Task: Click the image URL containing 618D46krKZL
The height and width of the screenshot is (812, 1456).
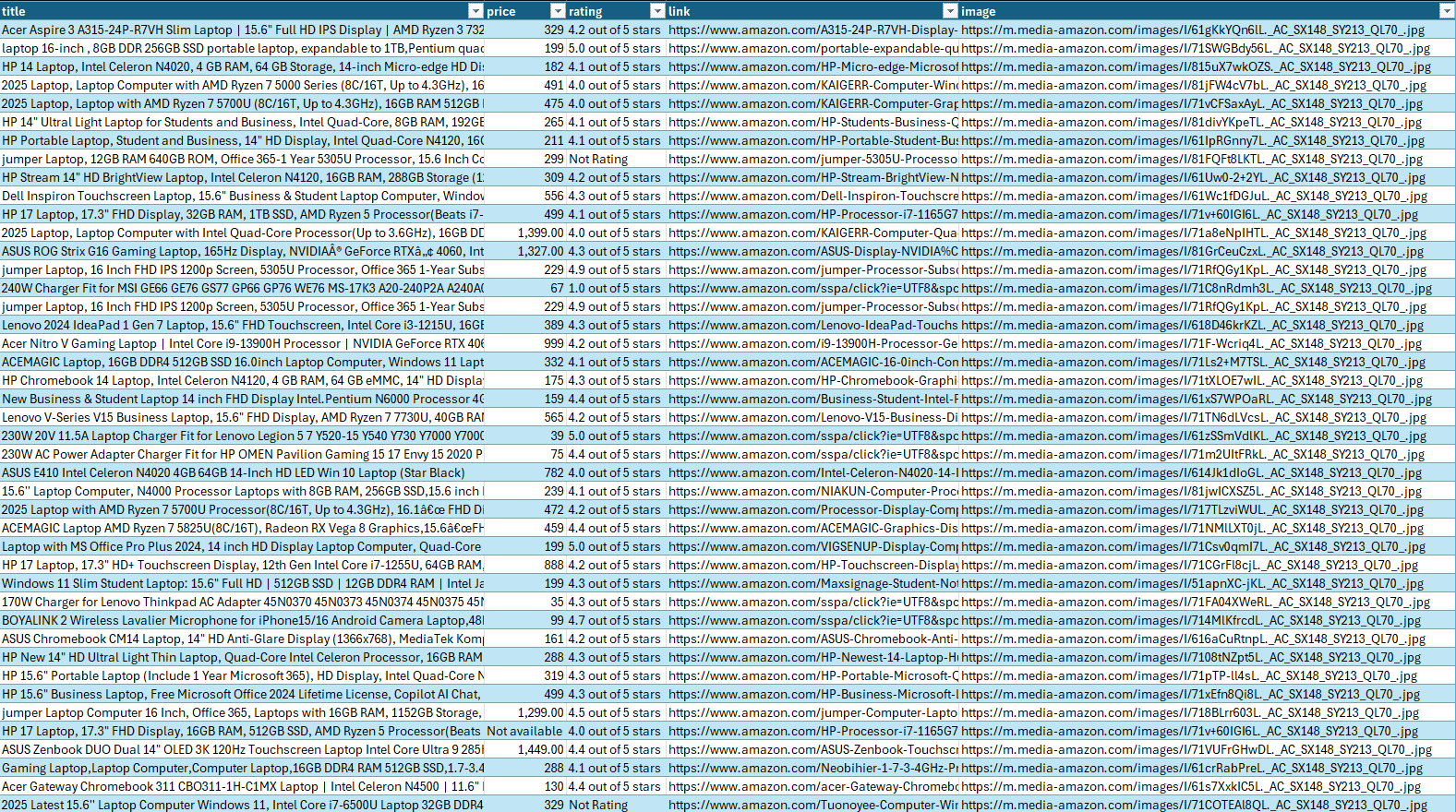Action: coord(1208,325)
